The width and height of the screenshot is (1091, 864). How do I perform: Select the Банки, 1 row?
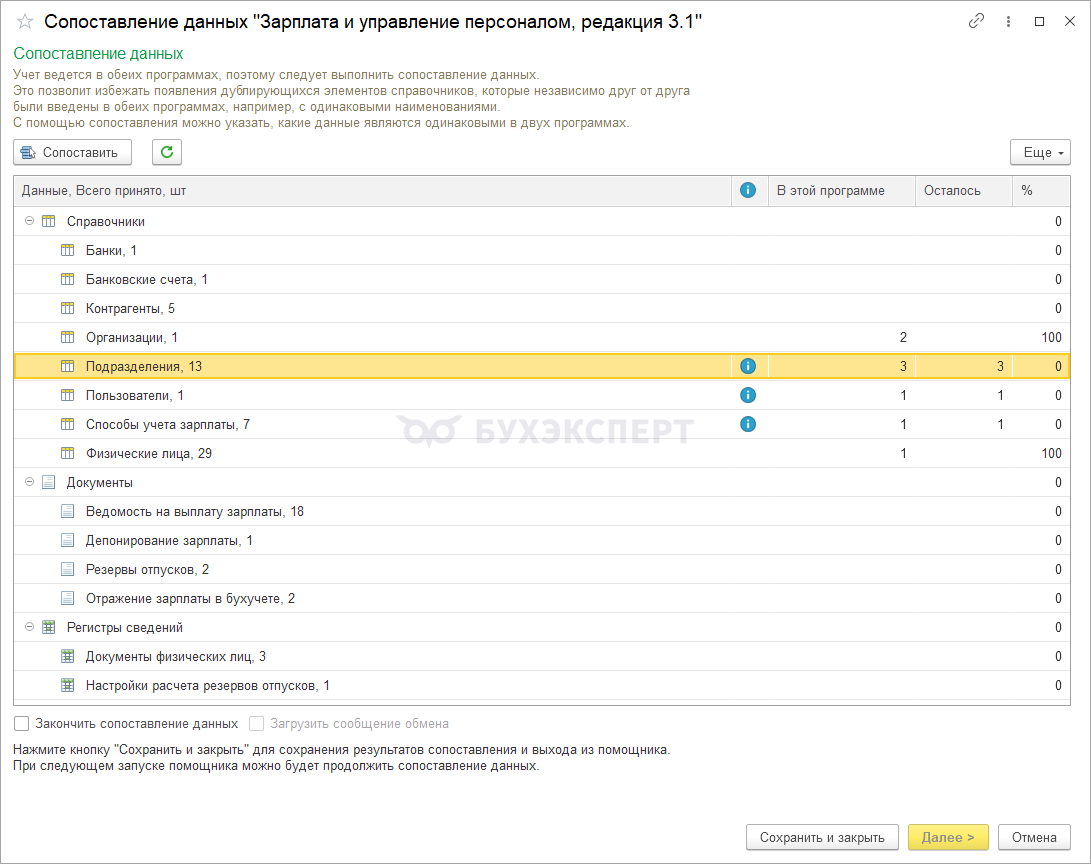click(x=541, y=250)
